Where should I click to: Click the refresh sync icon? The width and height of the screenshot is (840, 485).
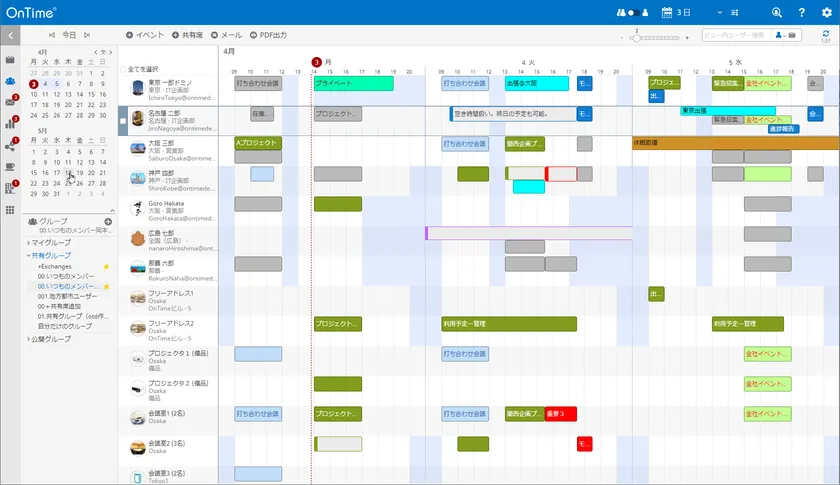point(826,34)
